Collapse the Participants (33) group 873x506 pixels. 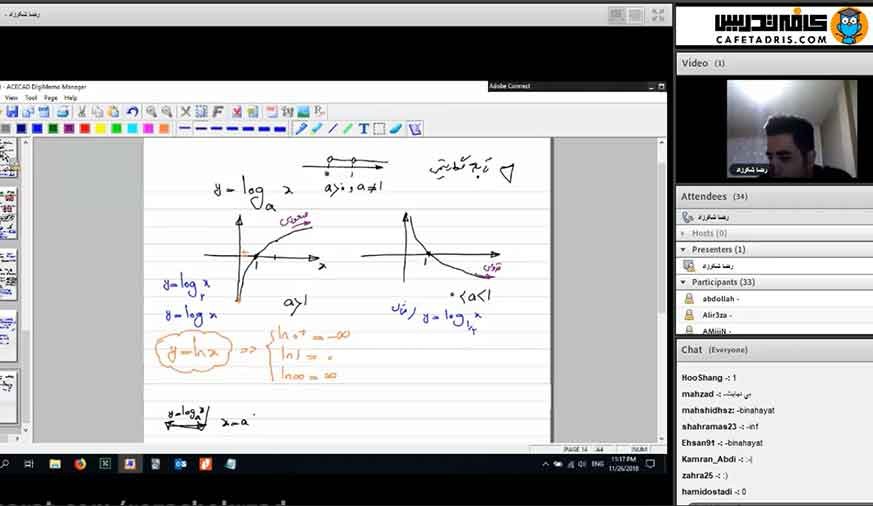[x=683, y=283]
